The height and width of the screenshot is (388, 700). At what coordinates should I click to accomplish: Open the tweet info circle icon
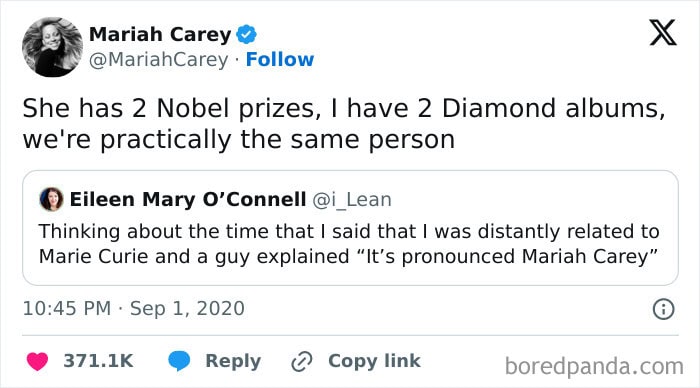pos(663,309)
